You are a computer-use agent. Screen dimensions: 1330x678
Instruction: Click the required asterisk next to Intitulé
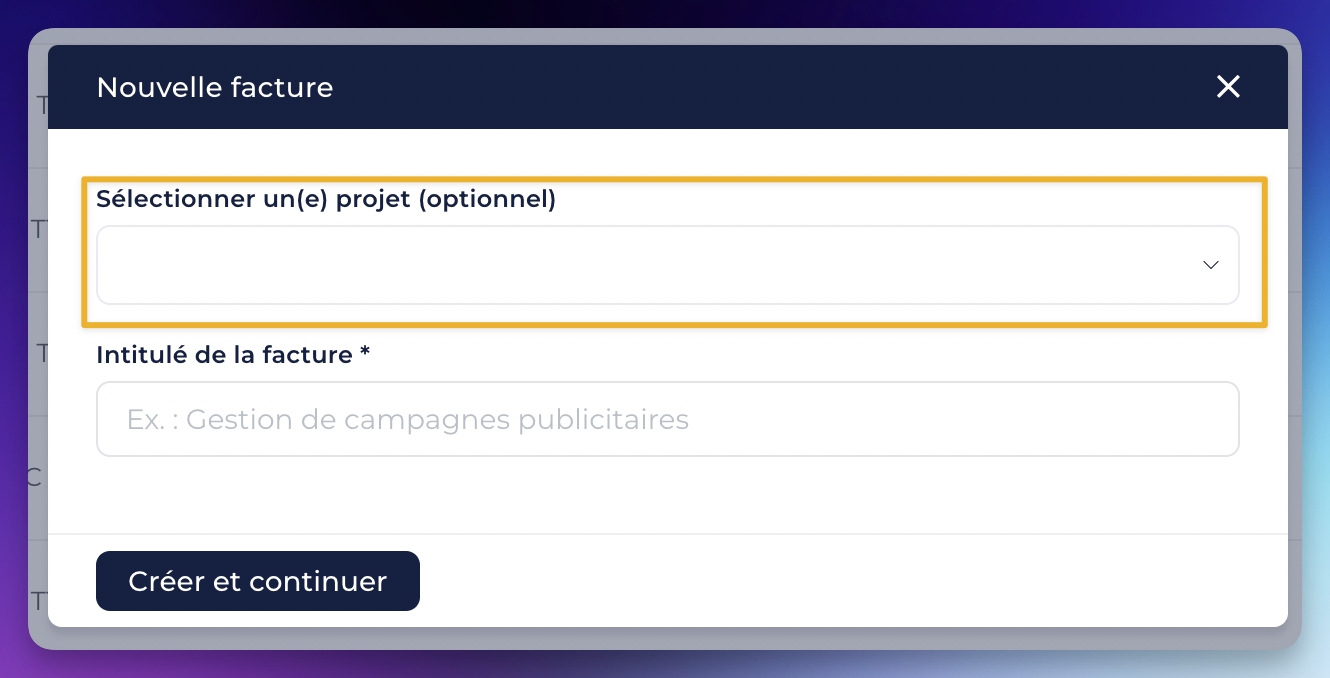[365, 353]
